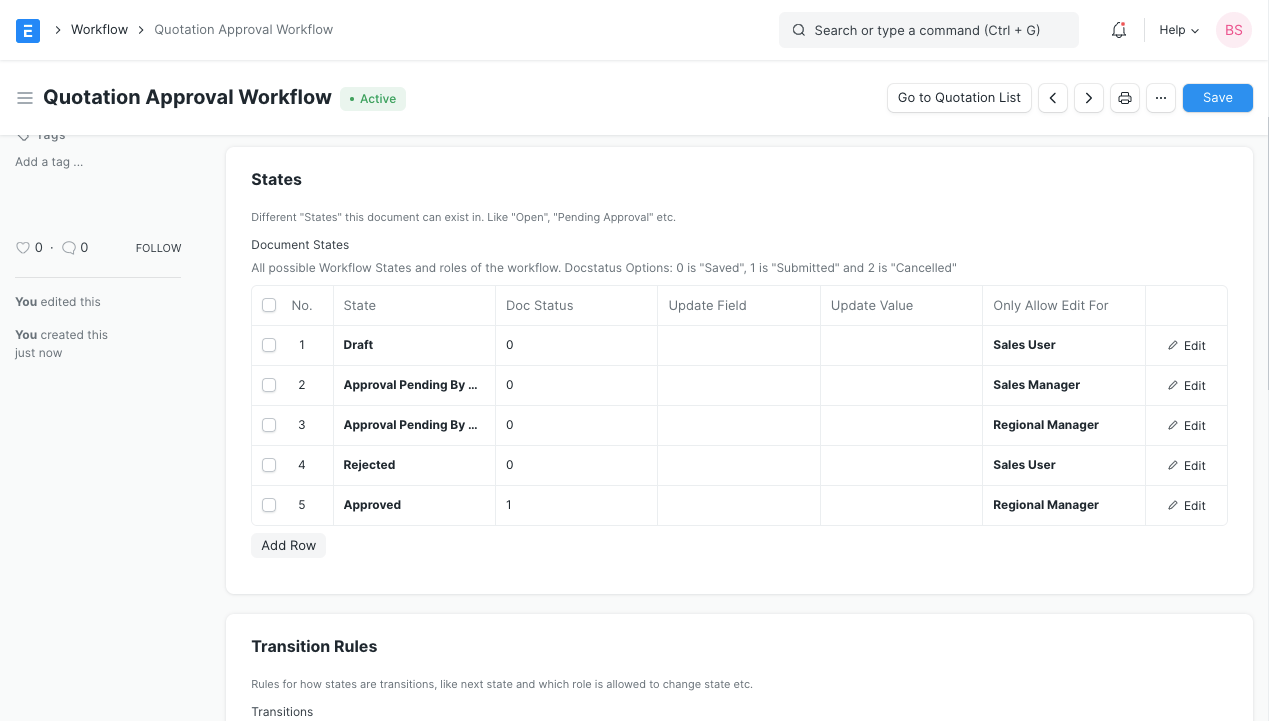Image resolution: width=1269 pixels, height=721 pixels.
Task: Click the print icon
Action: tap(1125, 98)
